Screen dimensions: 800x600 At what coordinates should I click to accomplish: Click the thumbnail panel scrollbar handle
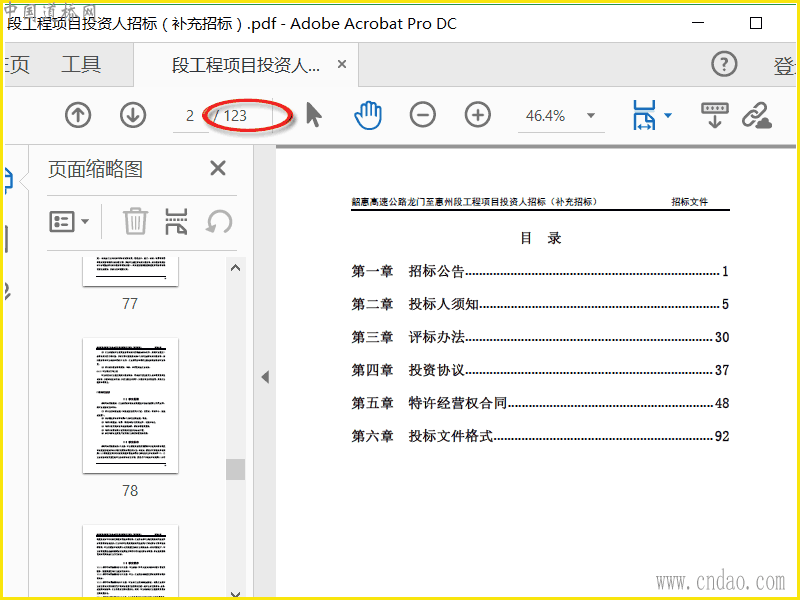pyautogui.click(x=235, y=469)
